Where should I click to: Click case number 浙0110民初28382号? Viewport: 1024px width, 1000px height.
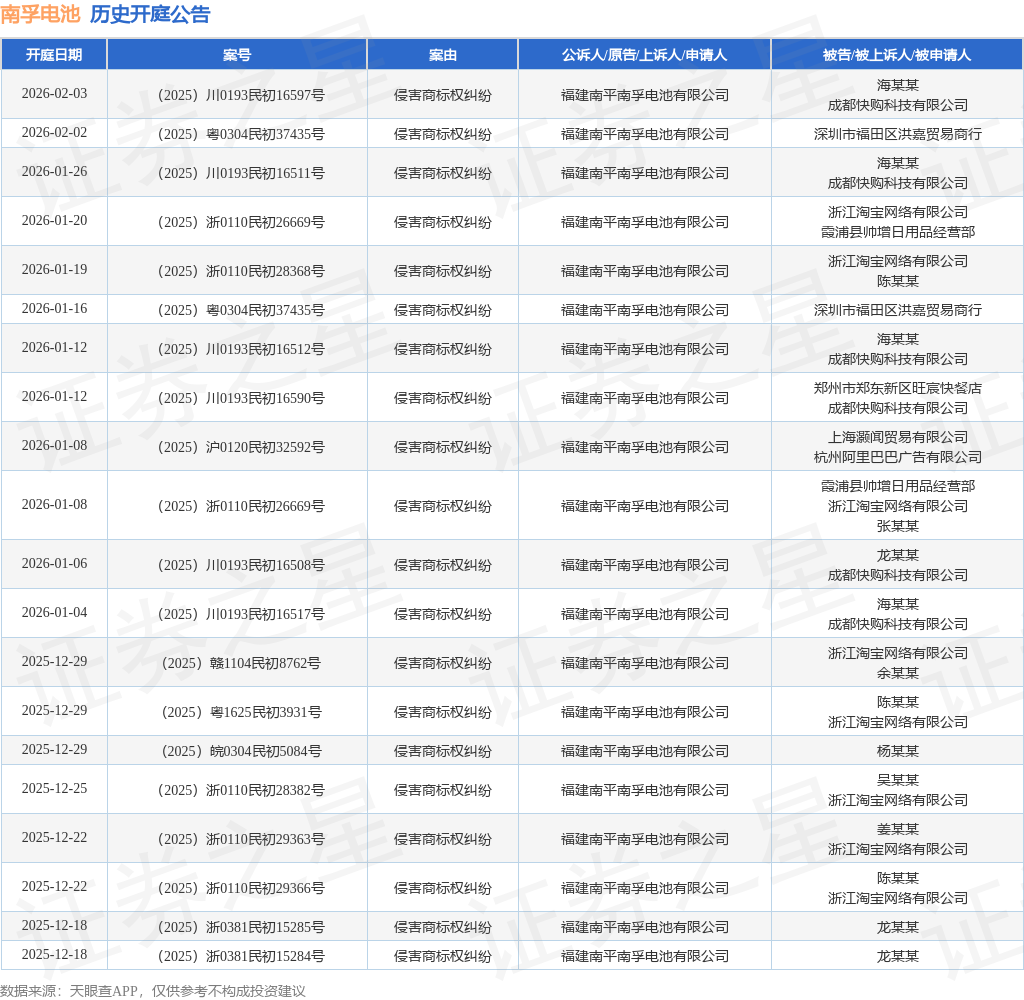tap(242, 790)
